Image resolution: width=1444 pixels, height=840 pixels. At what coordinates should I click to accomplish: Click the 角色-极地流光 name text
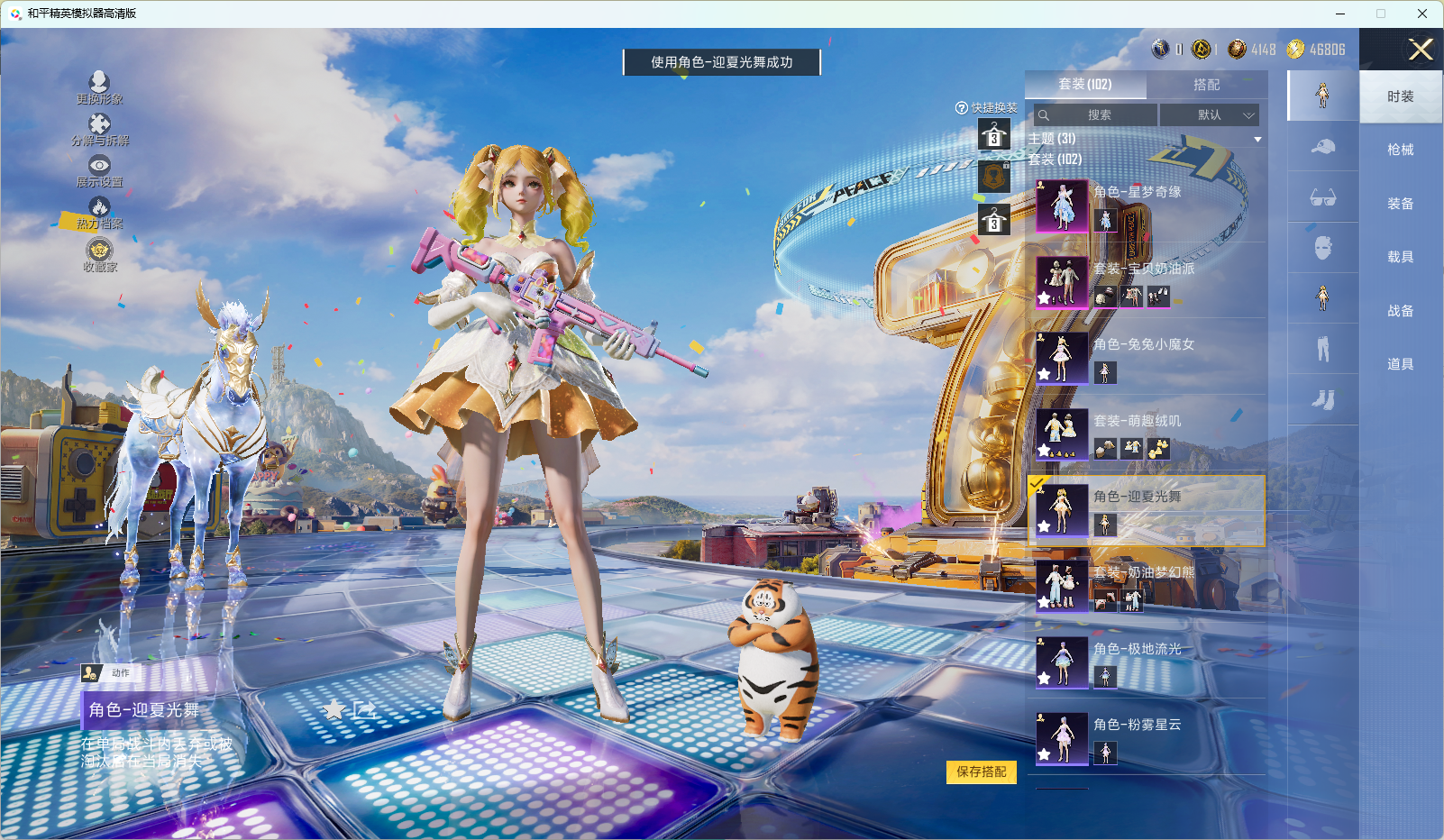(x=1138, y=649)
